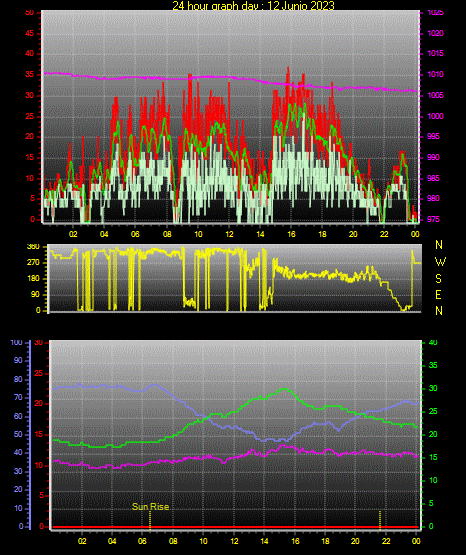Click blue "70" on humidity axis
Viewport: 466px width, 555px height.
18,397
